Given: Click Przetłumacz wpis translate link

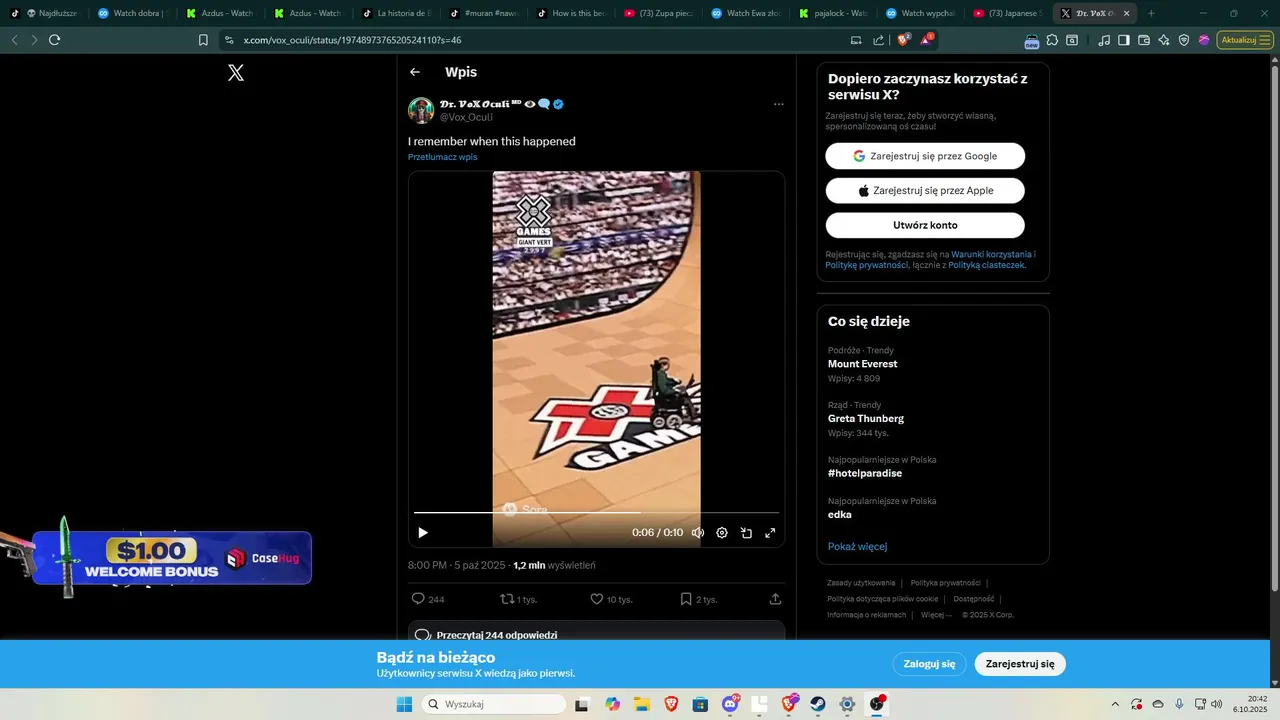Looking at the screenshot, I should point(442,157).
